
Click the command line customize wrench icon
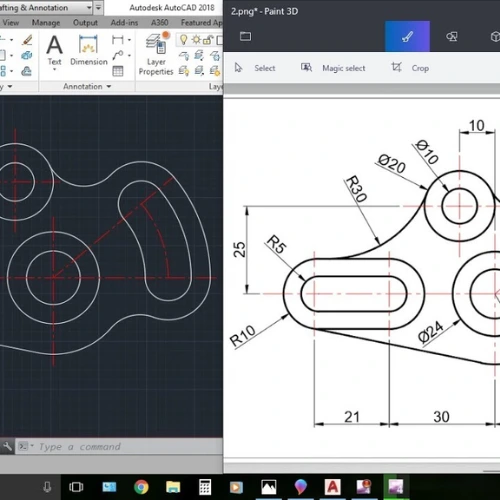(7, 446)
